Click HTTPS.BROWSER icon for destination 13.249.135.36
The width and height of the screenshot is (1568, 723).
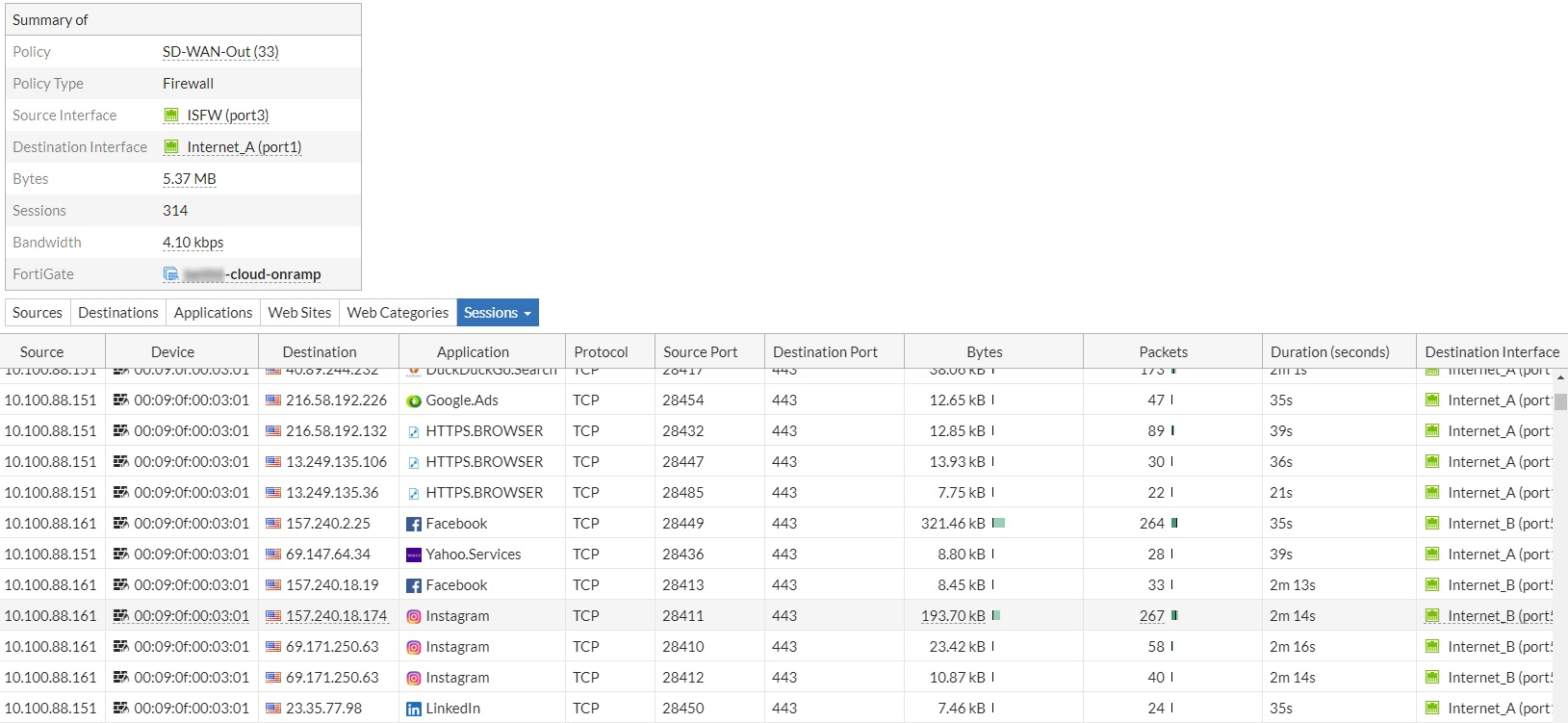tap(414, 493)
